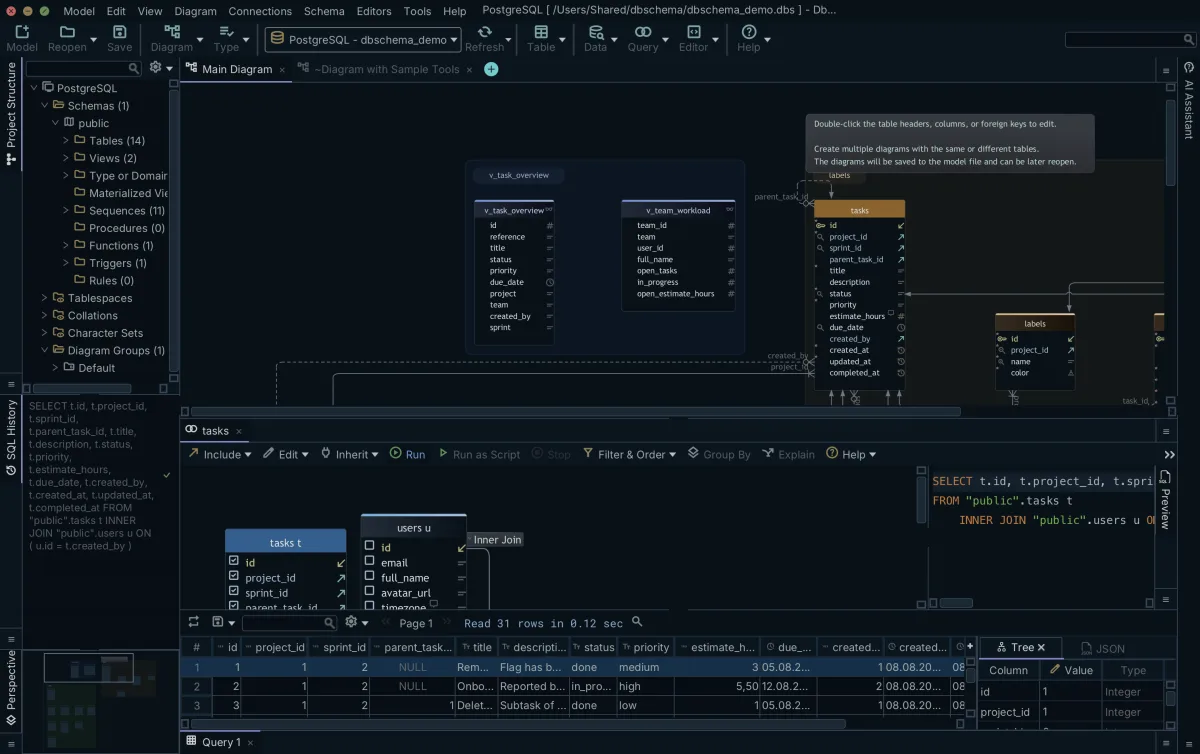
Task: Click the Query toolbar icon
Action: pyautogui.click(x=643, y=32)
